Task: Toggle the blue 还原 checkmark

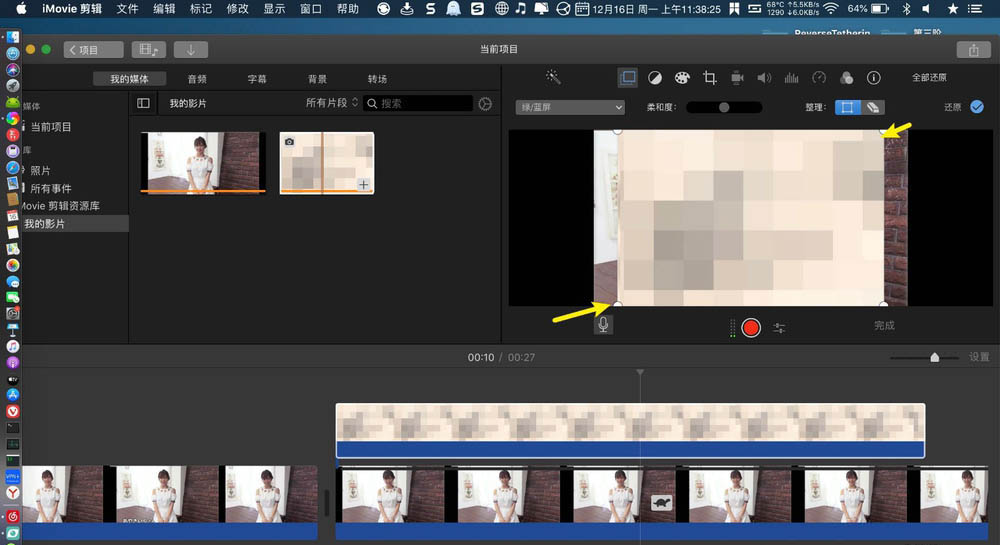Action: [977, 107]
